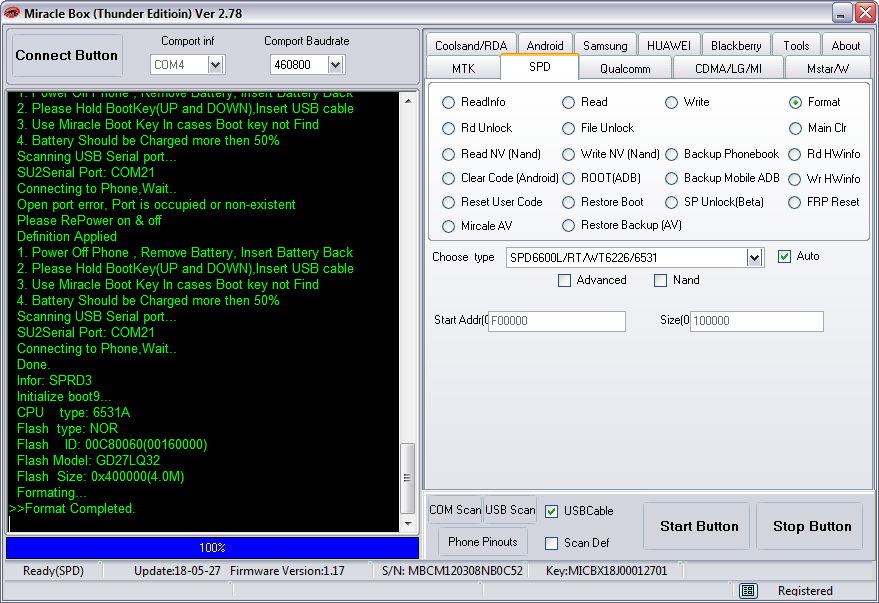Close the Miracle Box window
The width and height of the screenshot is (879, 603).
click(x=866, y=13)
